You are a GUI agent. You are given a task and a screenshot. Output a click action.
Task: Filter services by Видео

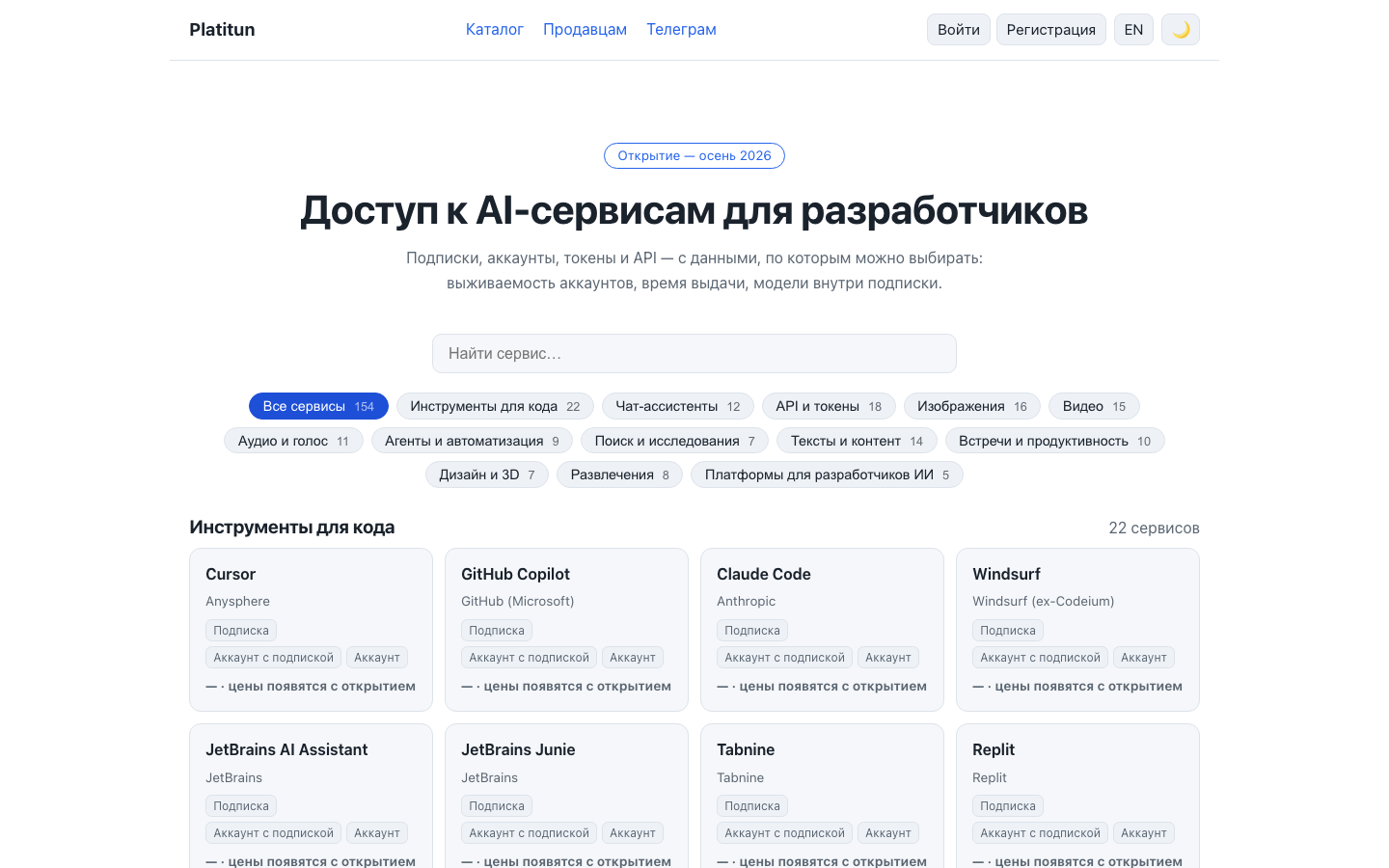pyautogui.click(x=1094, y=406)
